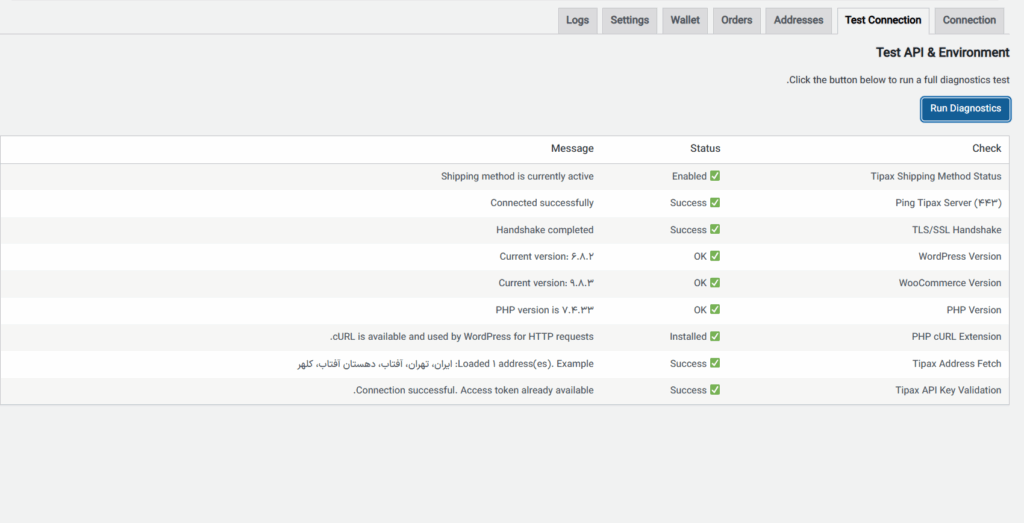
Task: Open the Wallet tab
Action: click(x=685, y=20)
